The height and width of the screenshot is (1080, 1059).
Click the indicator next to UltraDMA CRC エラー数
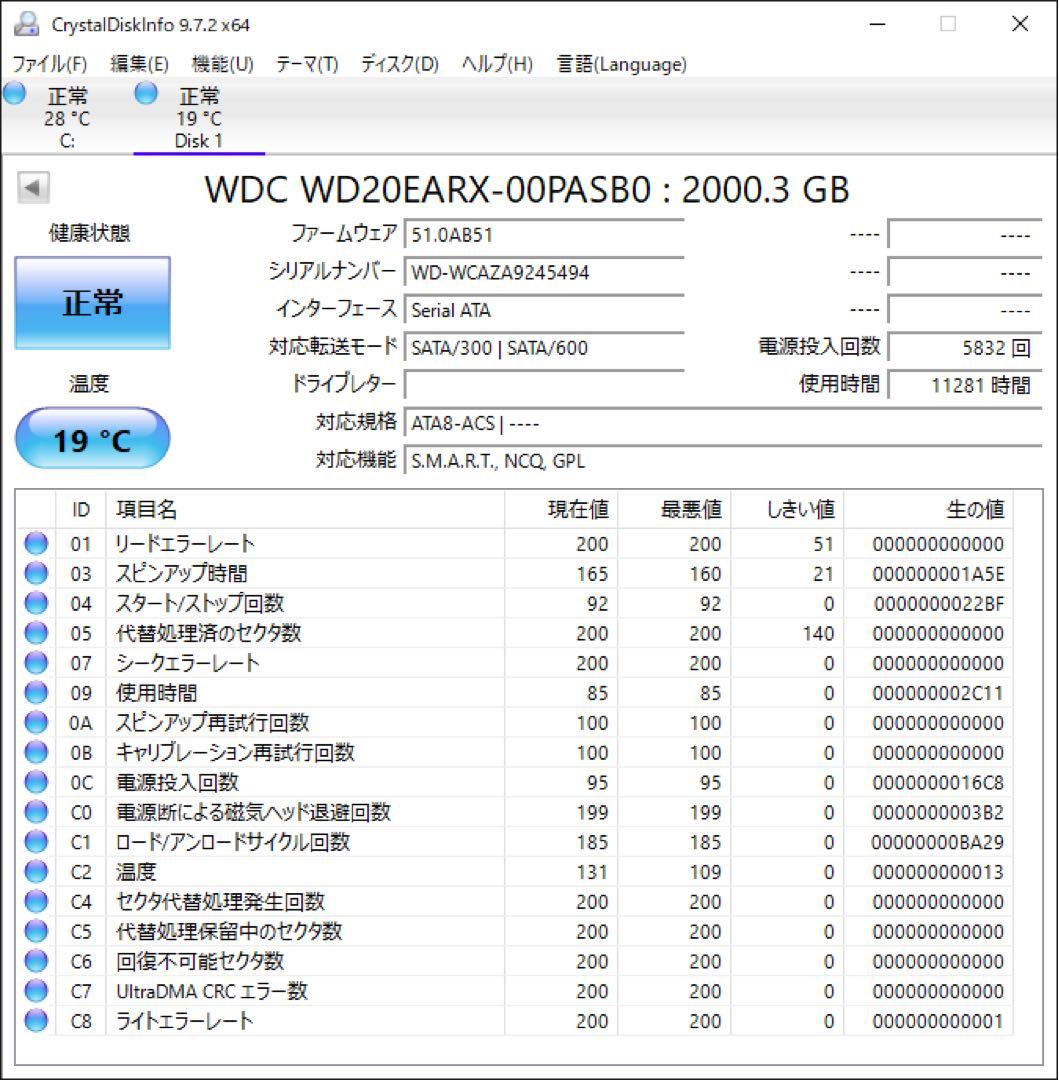[36, 991]
